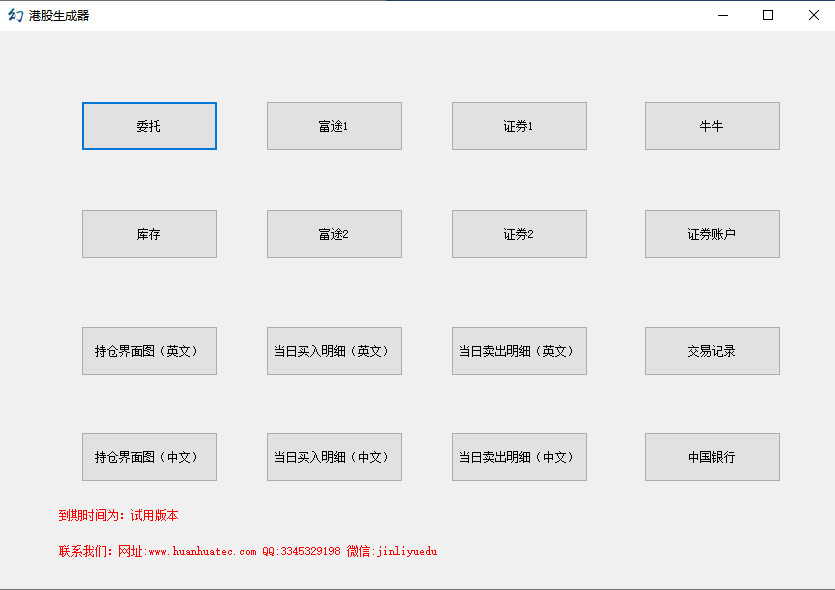Choose the 富途2 button
This screenshot has width=835, height=590.
(334, 234)
